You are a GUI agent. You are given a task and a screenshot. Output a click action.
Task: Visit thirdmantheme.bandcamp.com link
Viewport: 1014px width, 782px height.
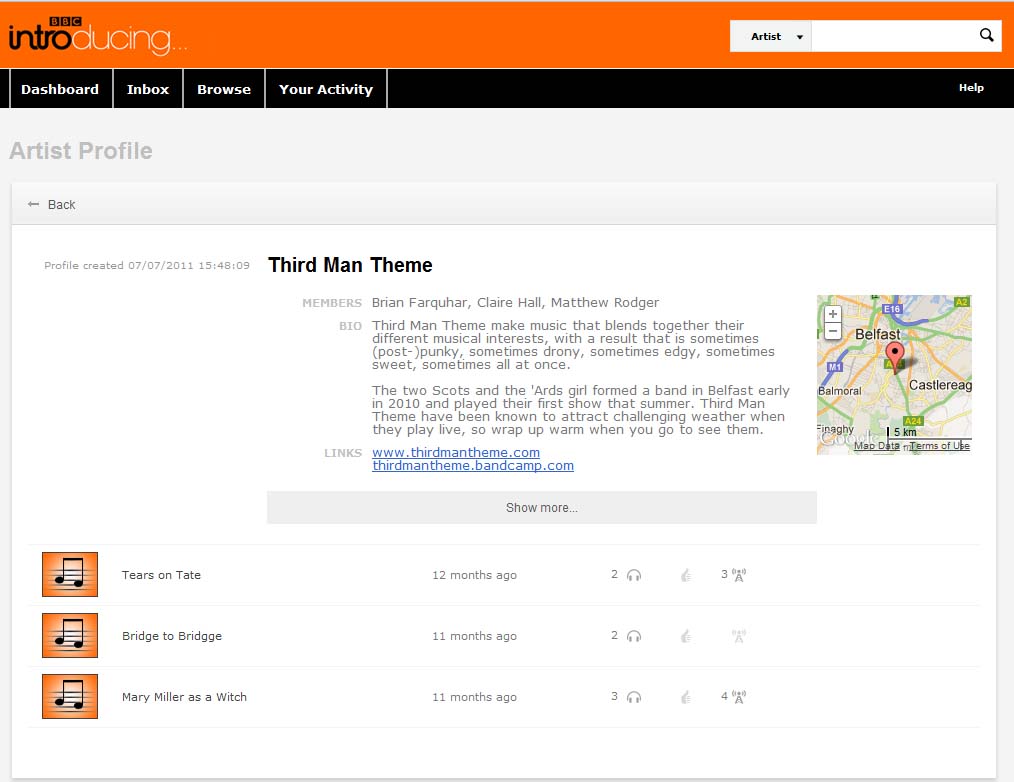click(473, 466)
